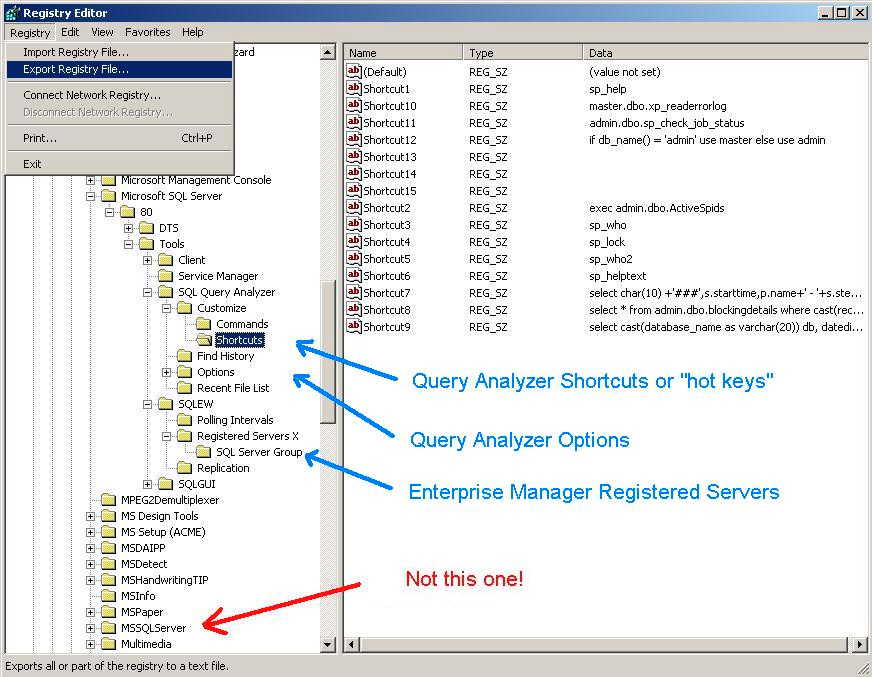
Task: Click the string value icon for Shortcut9
Action: pyautogui.click(x=354, y=326)
